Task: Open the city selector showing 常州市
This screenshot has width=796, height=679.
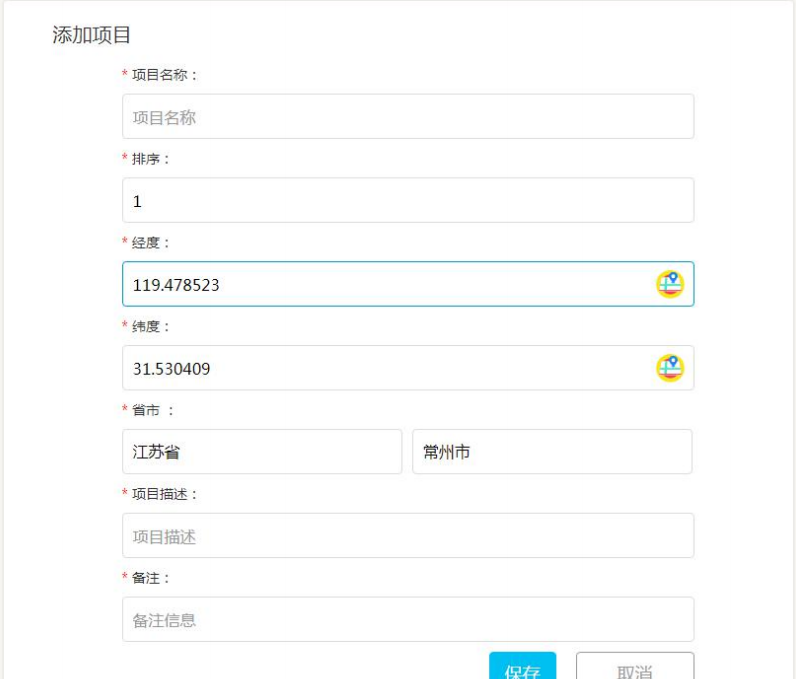Action: 551,452
